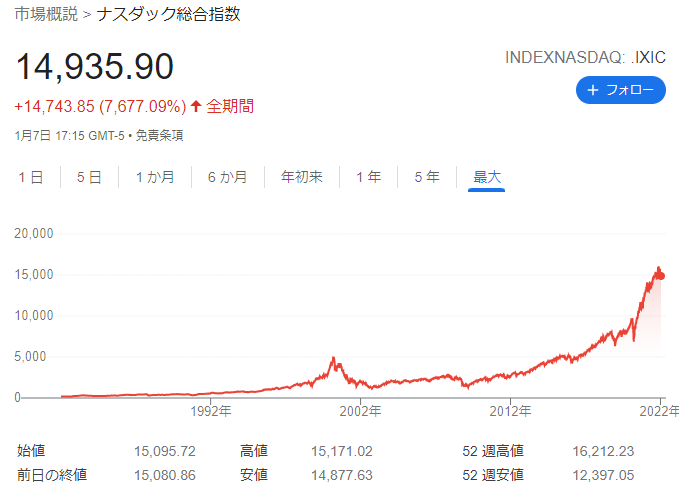Click the 高値 value 15,171.02
The width and height of the screenshot is (679, 494).
click(x=342, y=451)
